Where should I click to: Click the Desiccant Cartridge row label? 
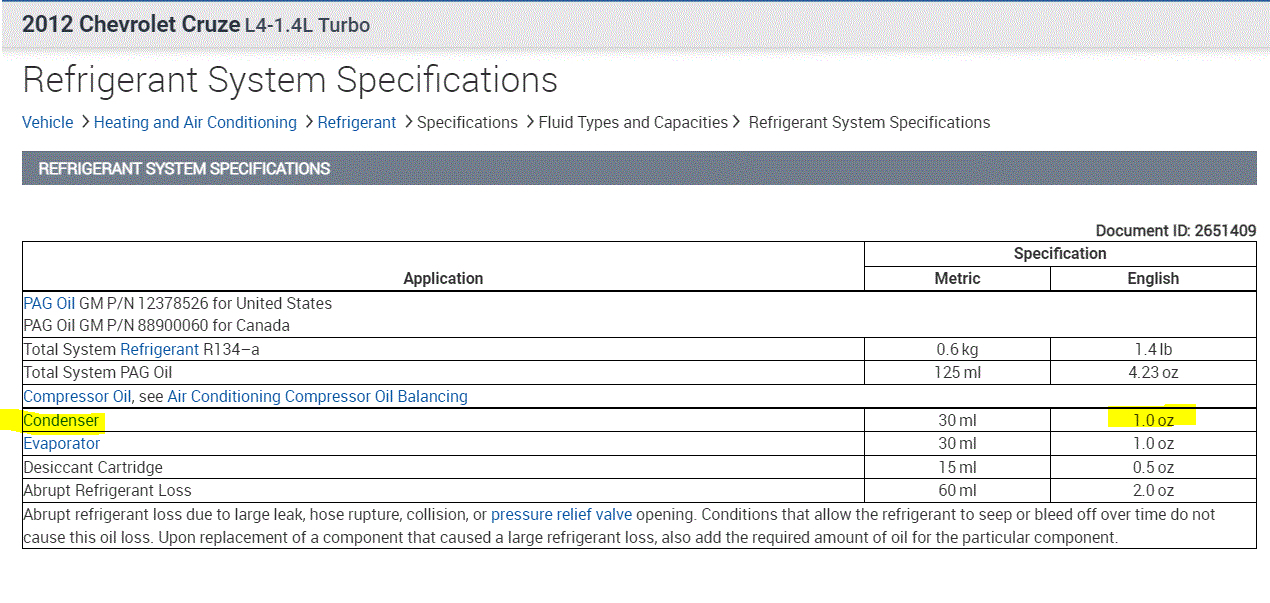point(93,467)
